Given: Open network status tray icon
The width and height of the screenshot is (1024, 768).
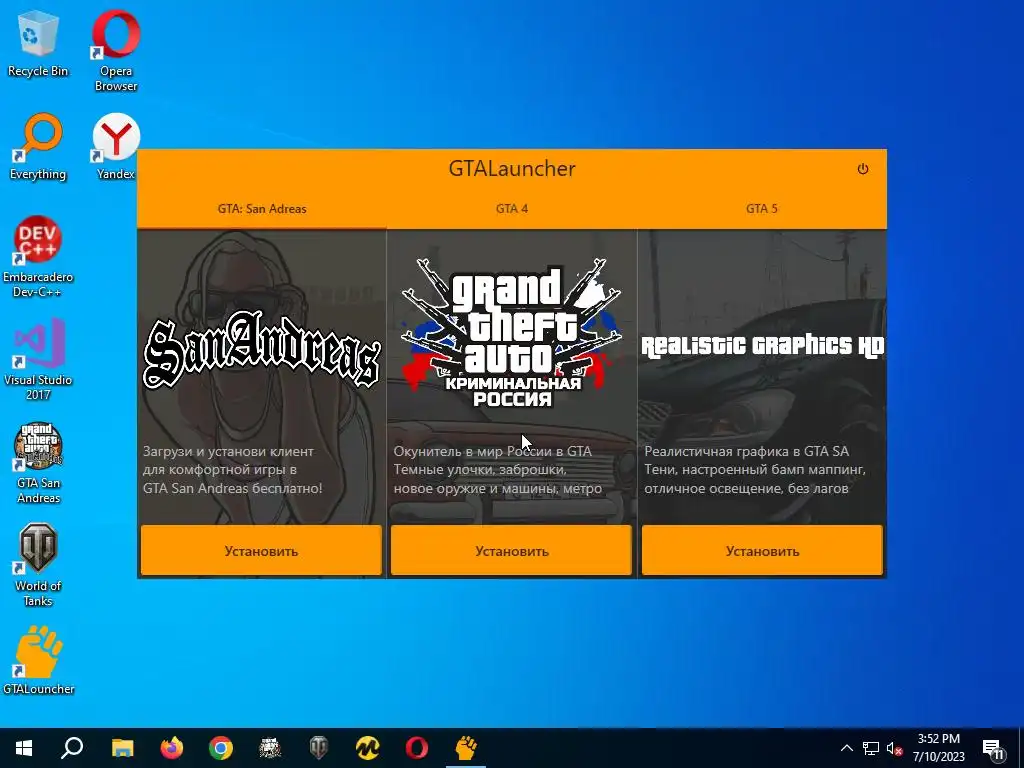Looking at the screenshot, I should tap(871, 748).
